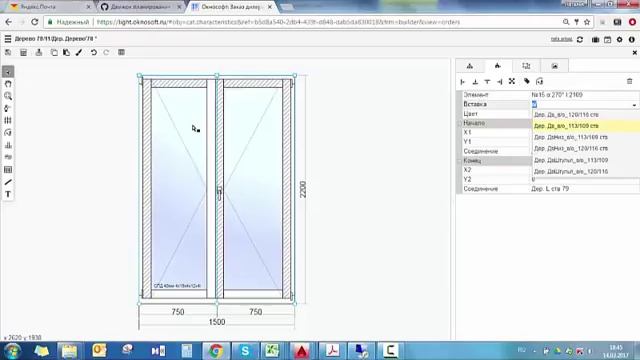Click the refresh sync icon at top right
The image size is (640, 360).
pos(580,40)
